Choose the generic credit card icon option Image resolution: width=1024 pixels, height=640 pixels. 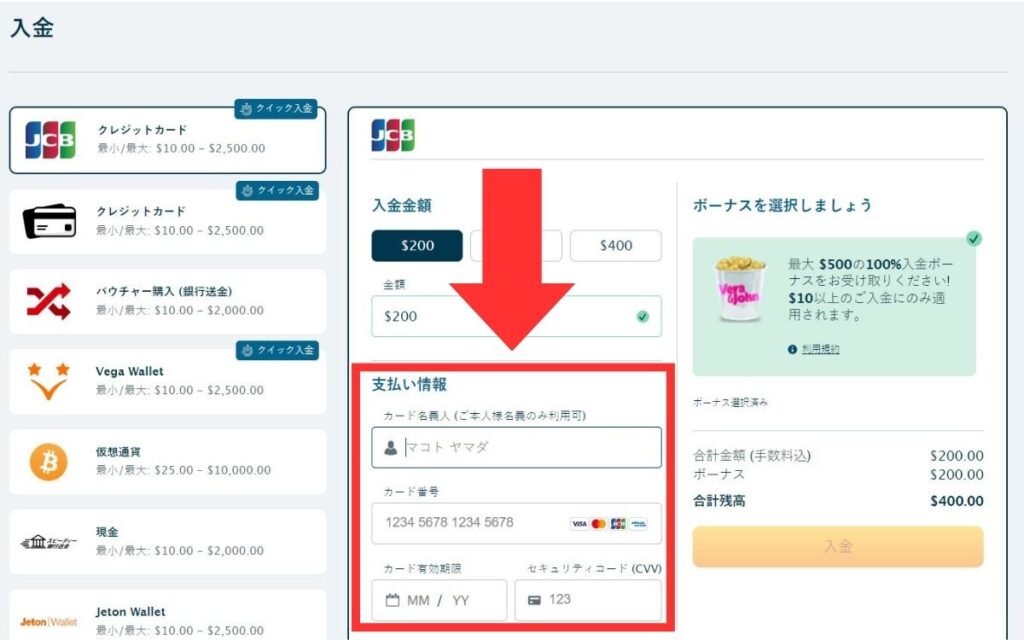point(49,221)
